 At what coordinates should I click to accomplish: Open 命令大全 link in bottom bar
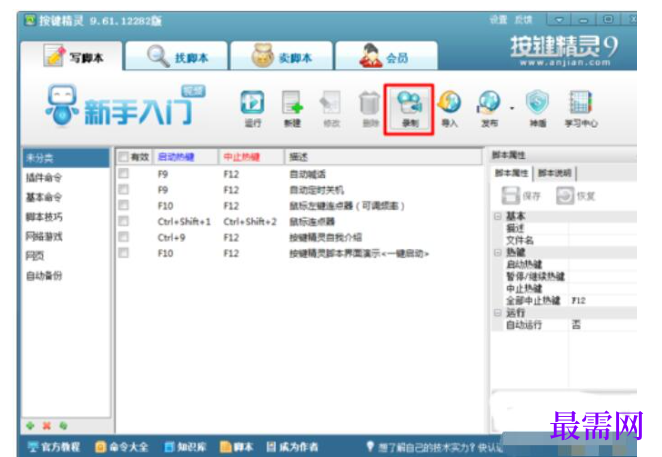[122, 447]
